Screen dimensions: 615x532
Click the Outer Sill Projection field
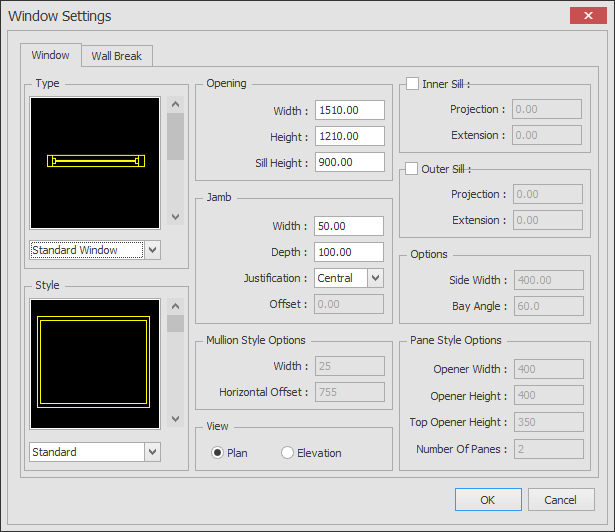pos(548,194)
